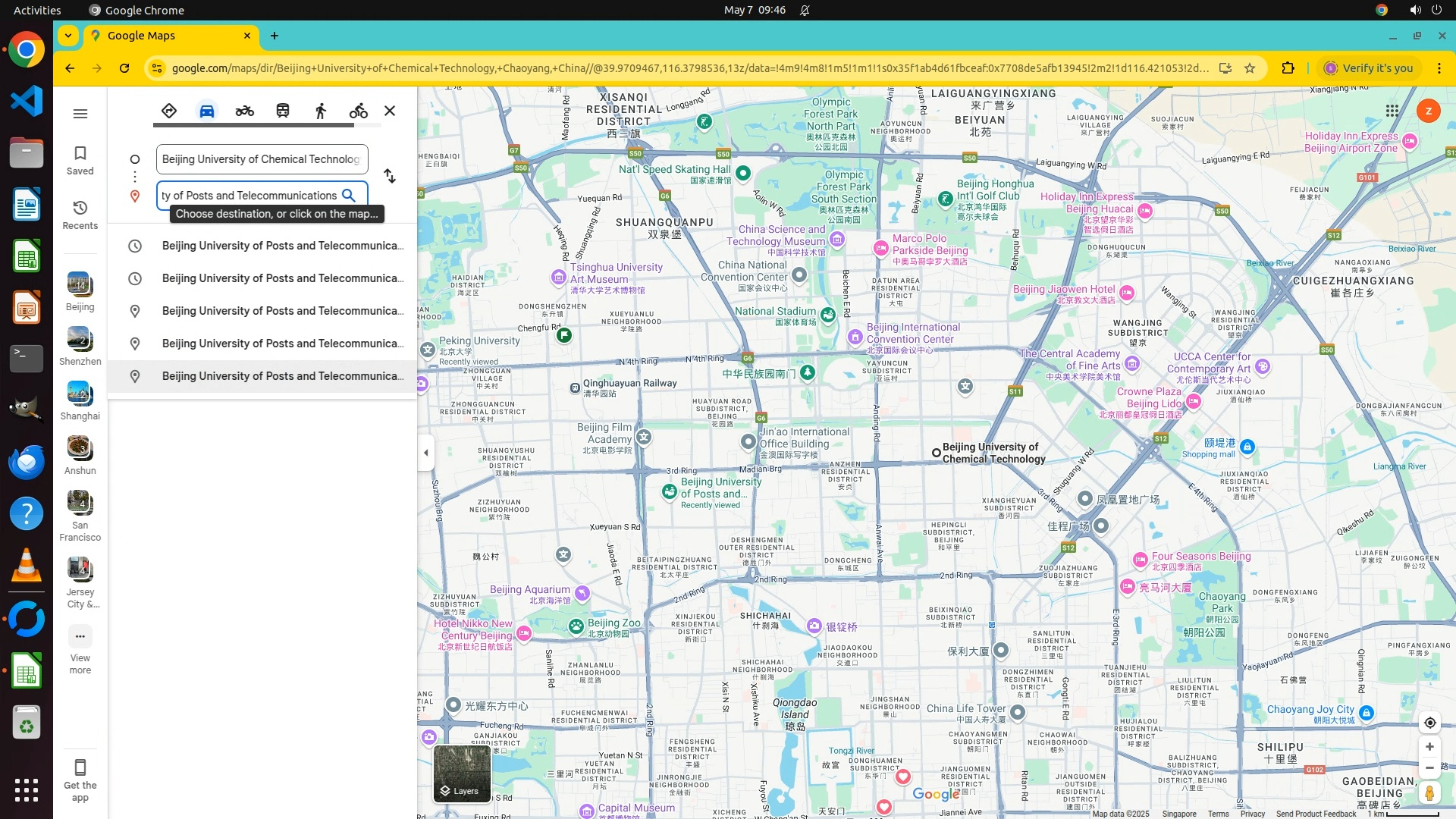
Task: Show your location on the map
Action: point(1429,723)
